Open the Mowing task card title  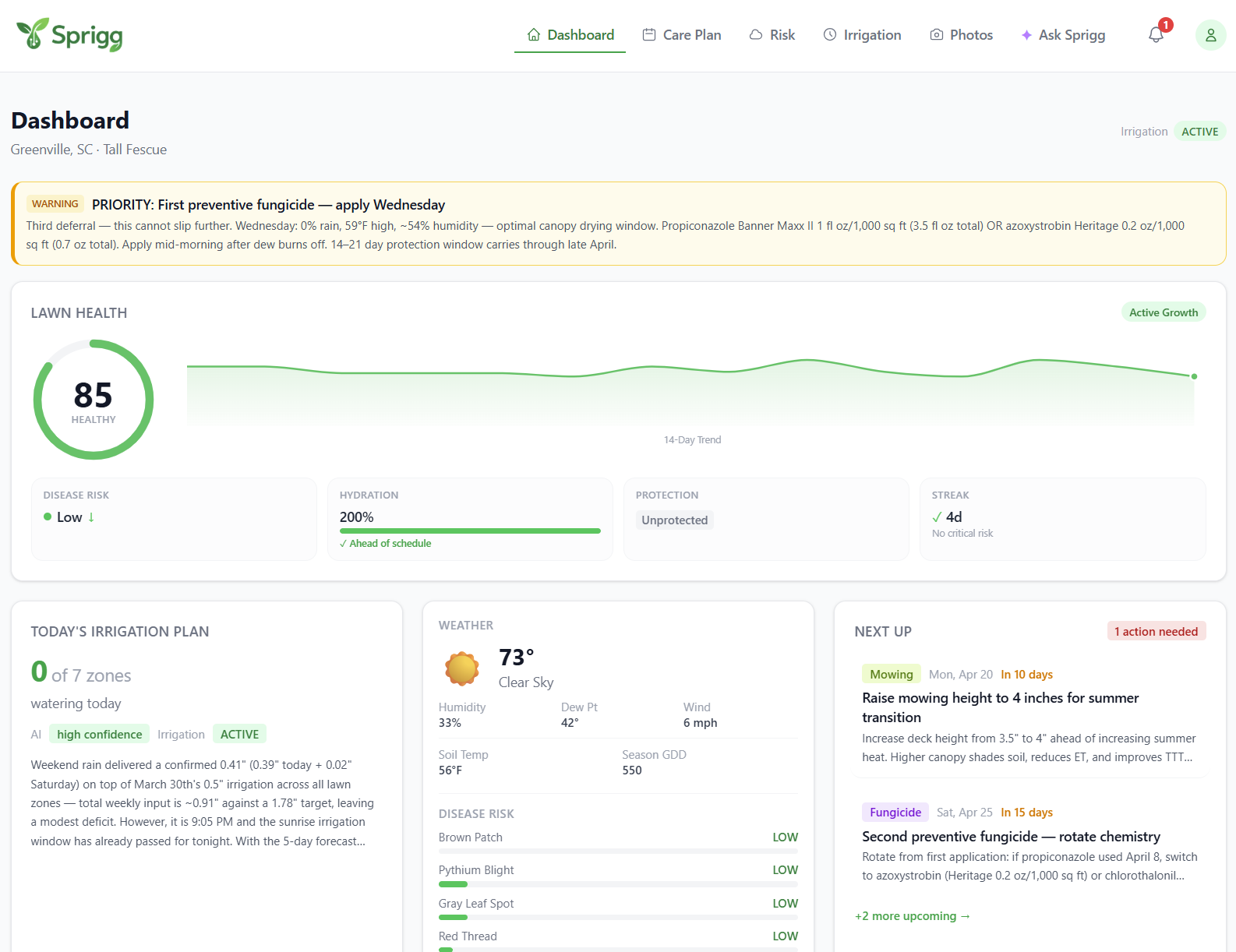[x=1001, y=707]
